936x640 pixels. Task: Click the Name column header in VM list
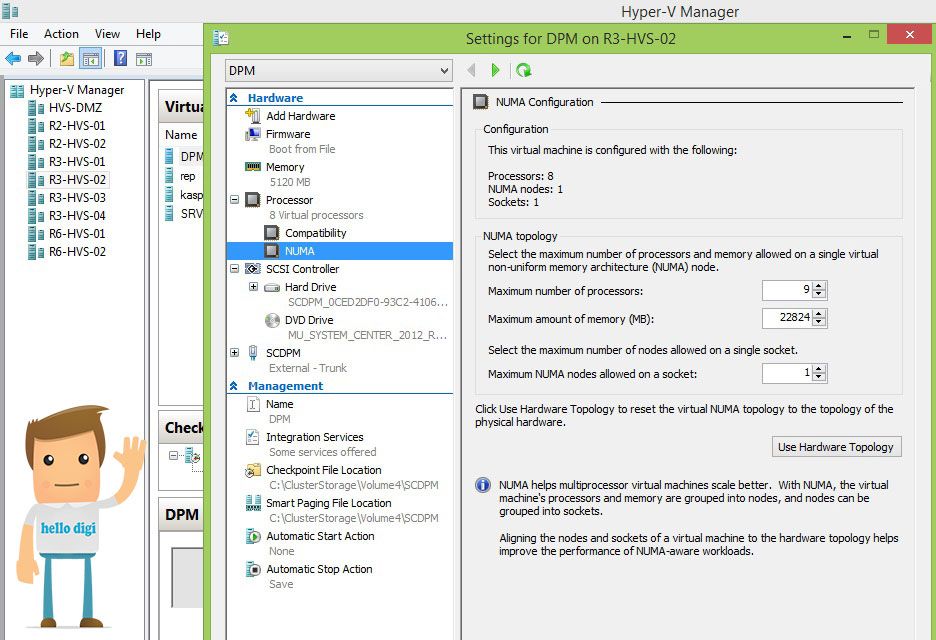(x=181, y=135)
